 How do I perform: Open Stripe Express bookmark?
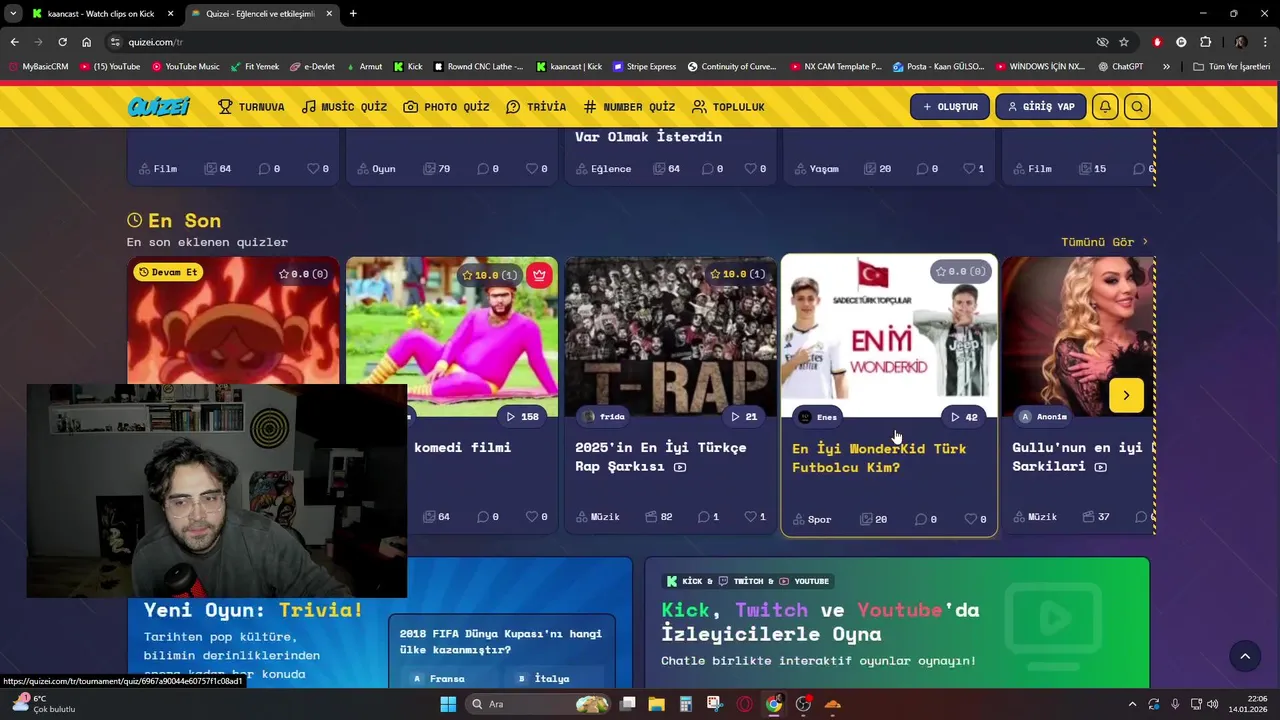click(x=644, y=67)
